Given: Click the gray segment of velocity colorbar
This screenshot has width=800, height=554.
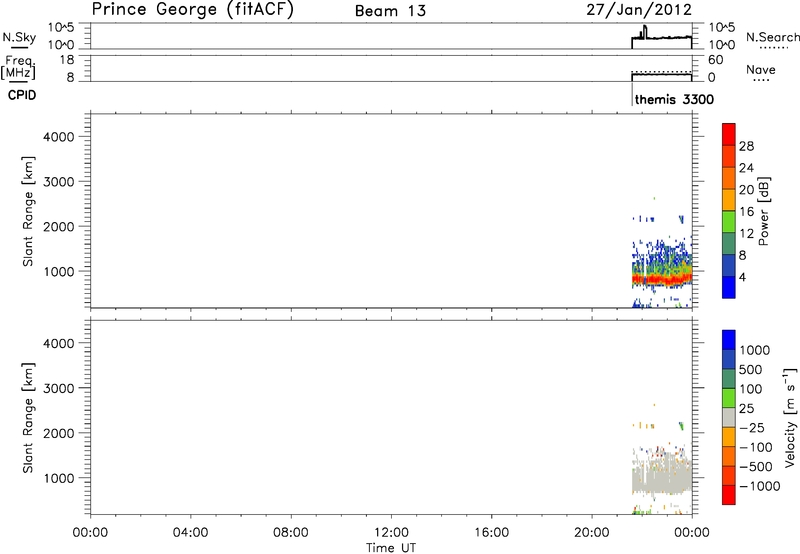Looking at the screenshot, I should [x=729, y=417].
